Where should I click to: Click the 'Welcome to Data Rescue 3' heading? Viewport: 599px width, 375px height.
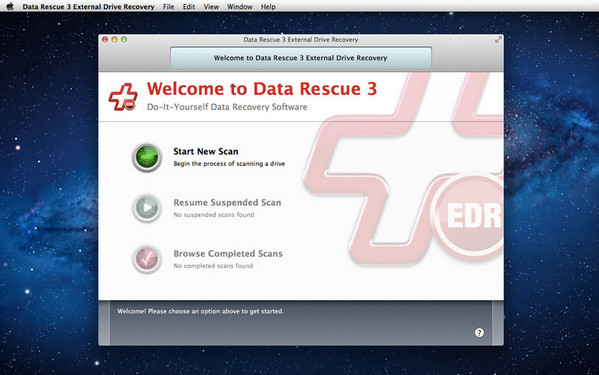click(x=262, y=89)
